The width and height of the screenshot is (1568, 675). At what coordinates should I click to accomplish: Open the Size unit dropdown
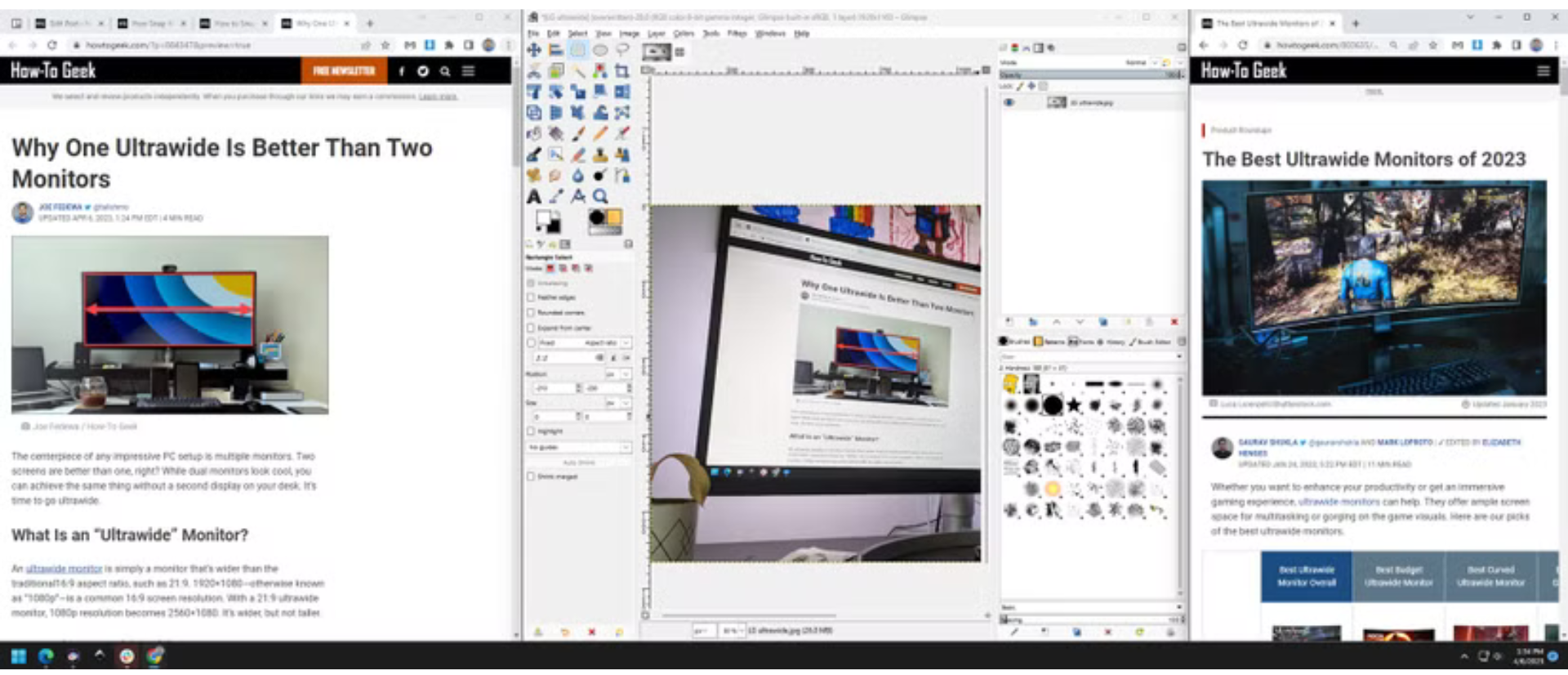point(618,403)
